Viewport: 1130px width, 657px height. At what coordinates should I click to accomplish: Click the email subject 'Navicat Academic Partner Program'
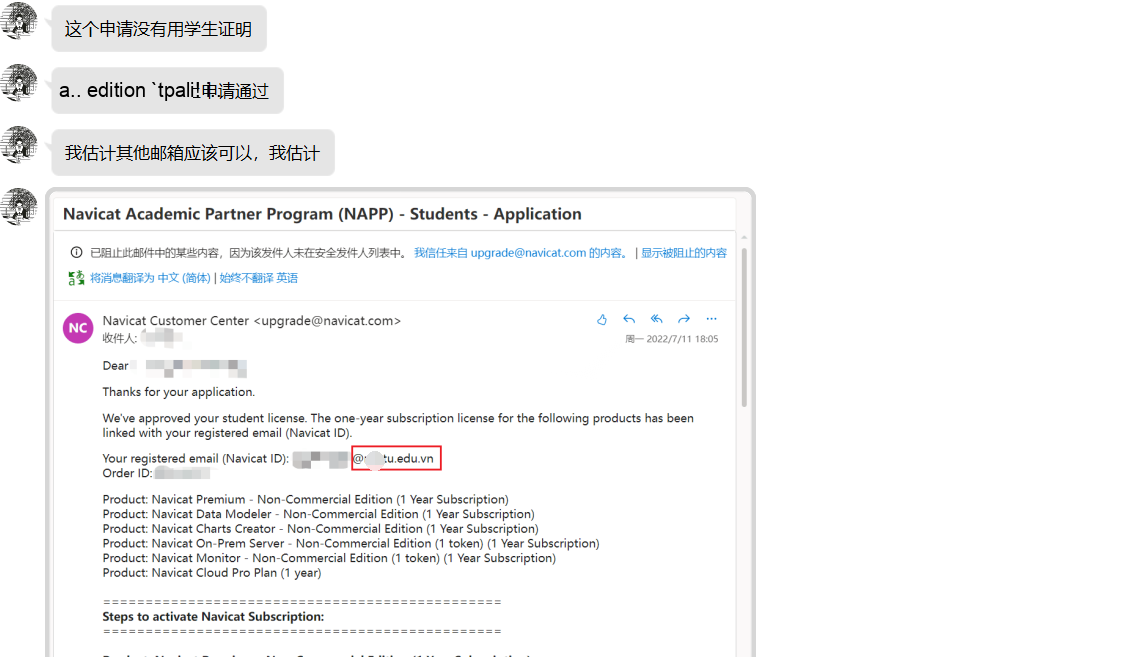[322, 214]
